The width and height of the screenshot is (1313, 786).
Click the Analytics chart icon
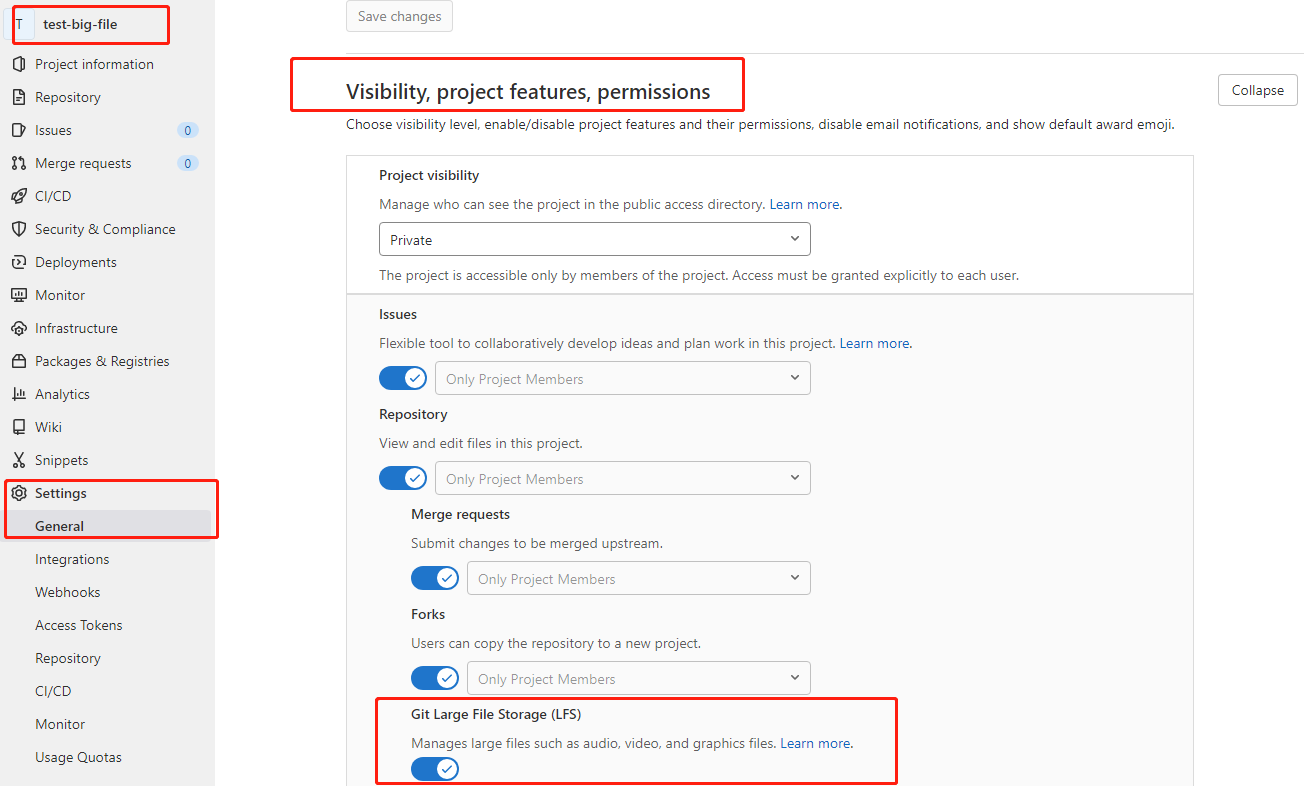point(18,394)
